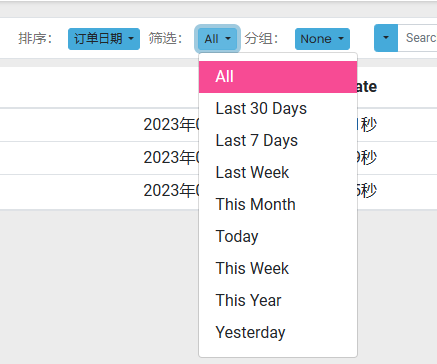The image size is (437, 364).
Task: Choose Last 7 Days filter
Action: tap(278, 141)
